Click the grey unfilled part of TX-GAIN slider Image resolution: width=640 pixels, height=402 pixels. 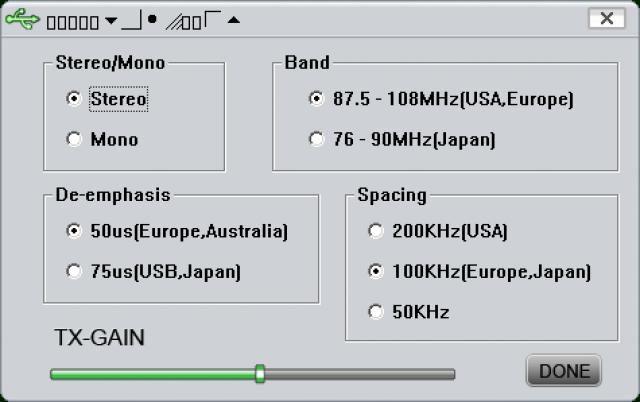[x=360, y=374]
